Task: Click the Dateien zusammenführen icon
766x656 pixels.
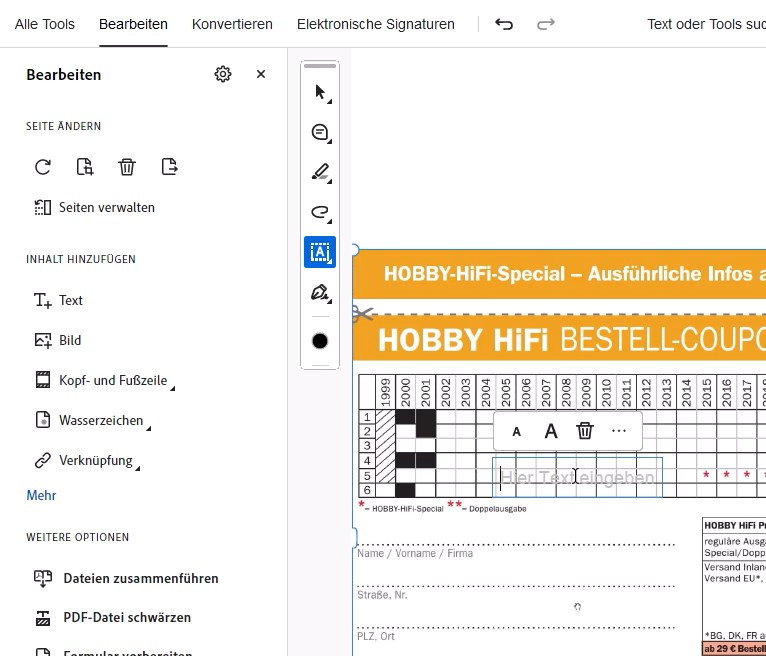Action: [43, 578]
